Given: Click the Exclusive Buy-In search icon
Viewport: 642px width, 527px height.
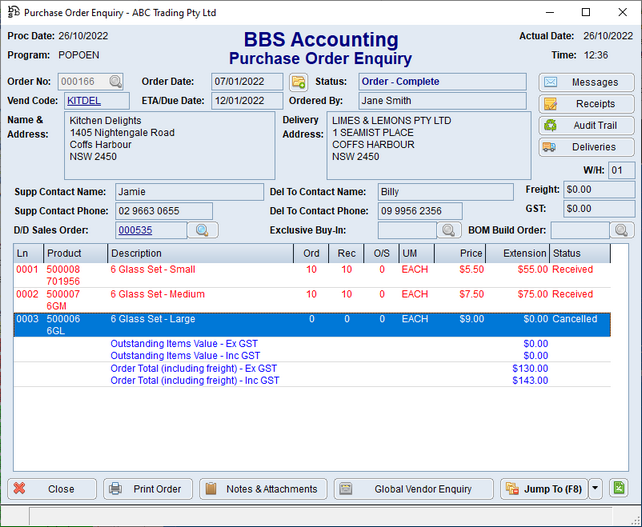Looking at the screenshot, I should [451, 230].
